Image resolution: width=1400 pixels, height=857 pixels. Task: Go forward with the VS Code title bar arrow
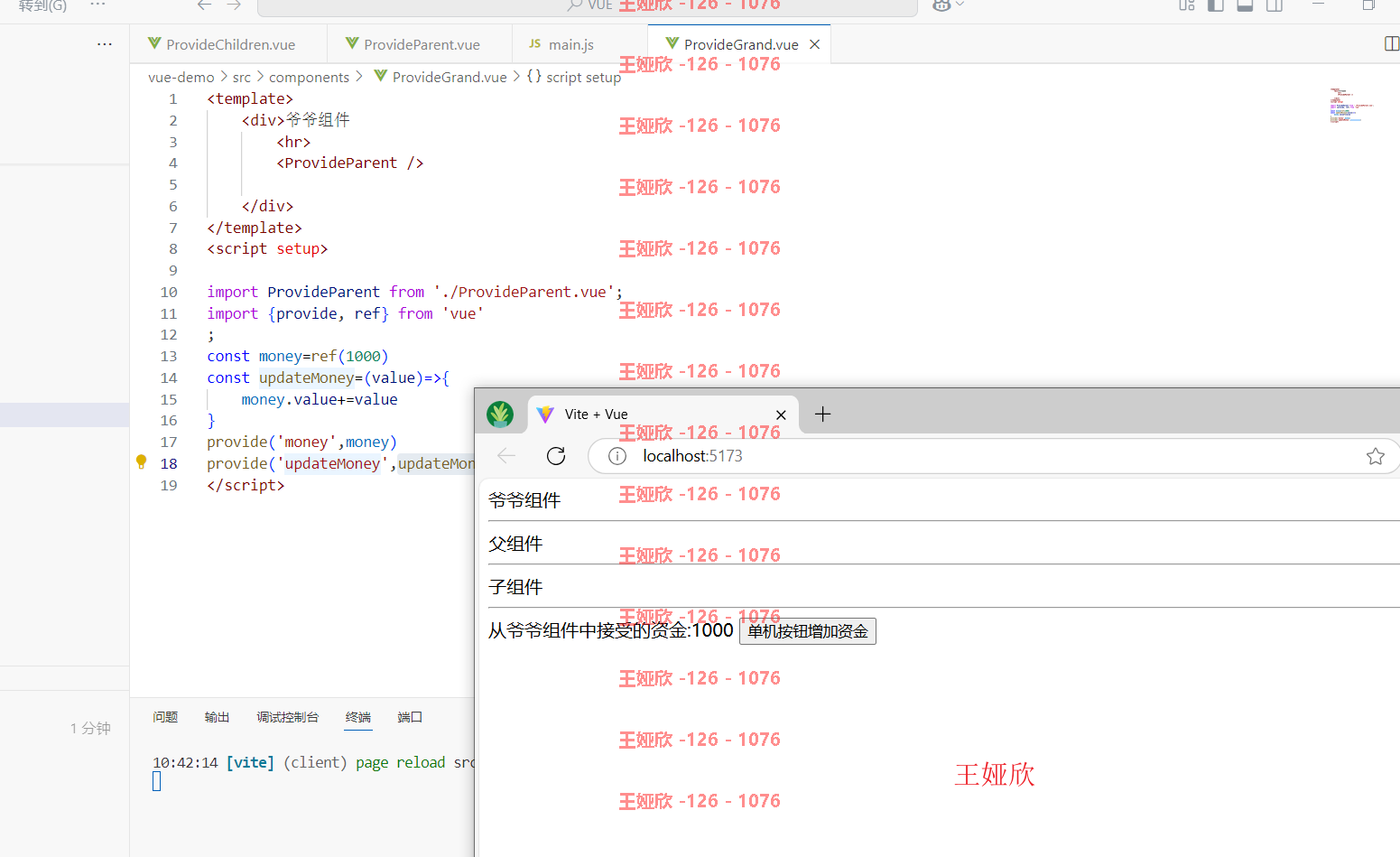(x=234, y=5)
